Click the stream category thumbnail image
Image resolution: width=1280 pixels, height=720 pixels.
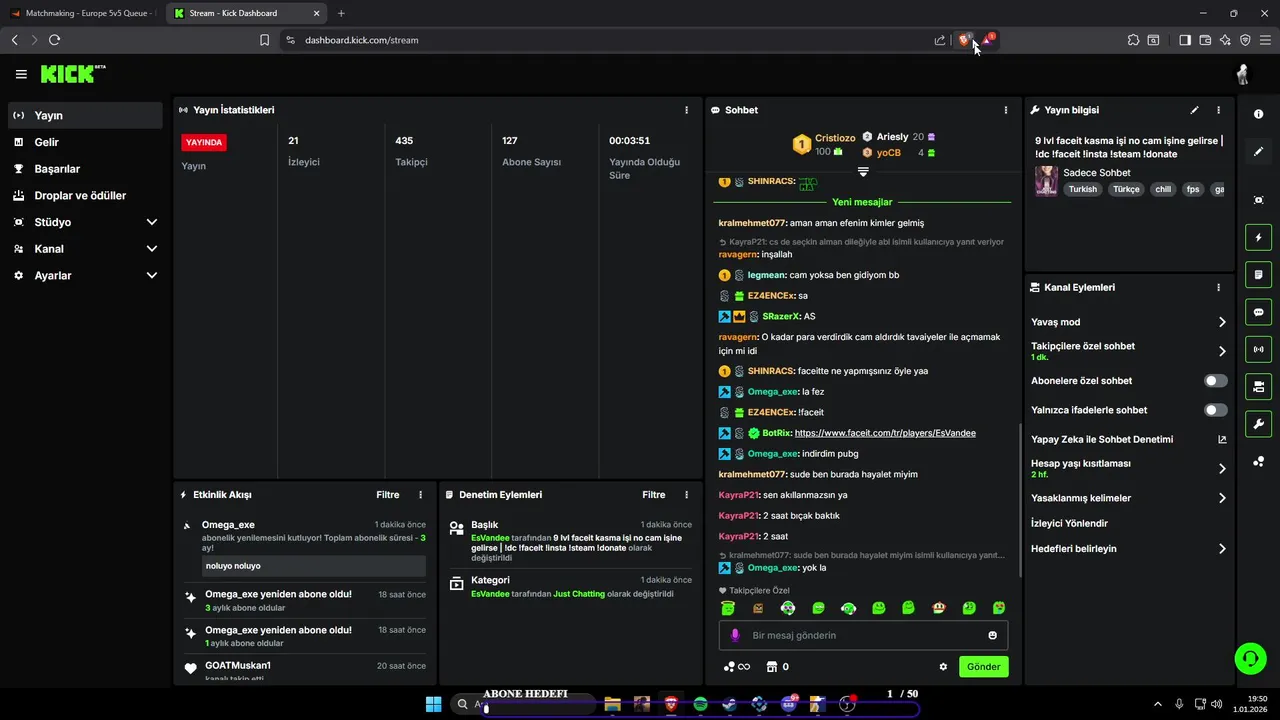tap(1046, 180)
